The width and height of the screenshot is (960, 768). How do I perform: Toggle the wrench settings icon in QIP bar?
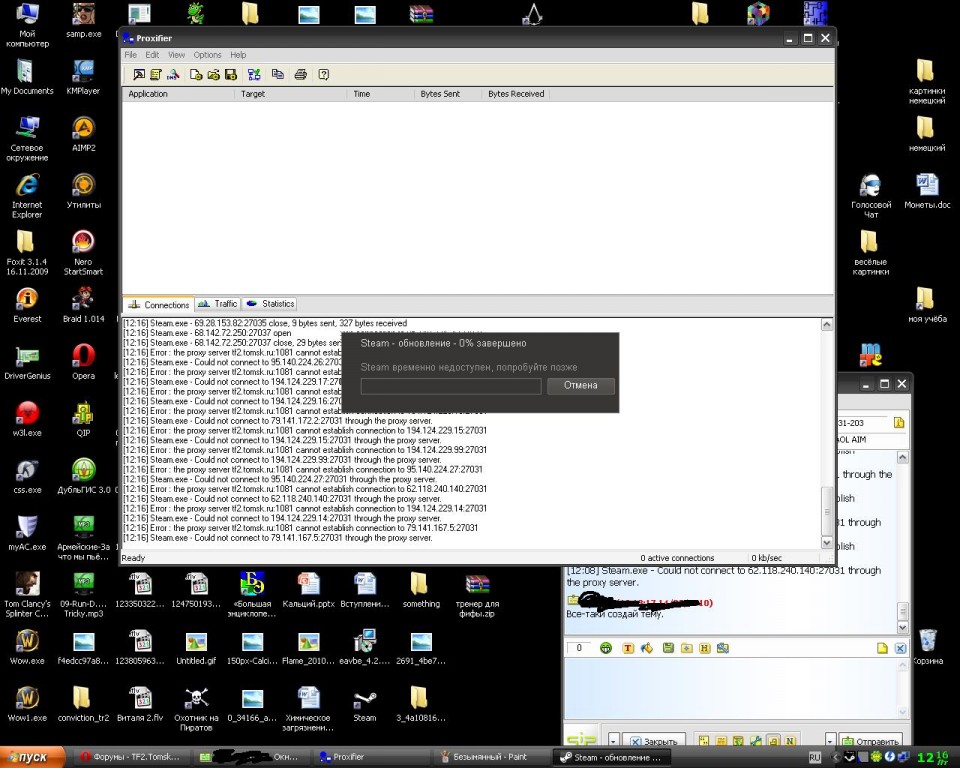click(756, 740)
